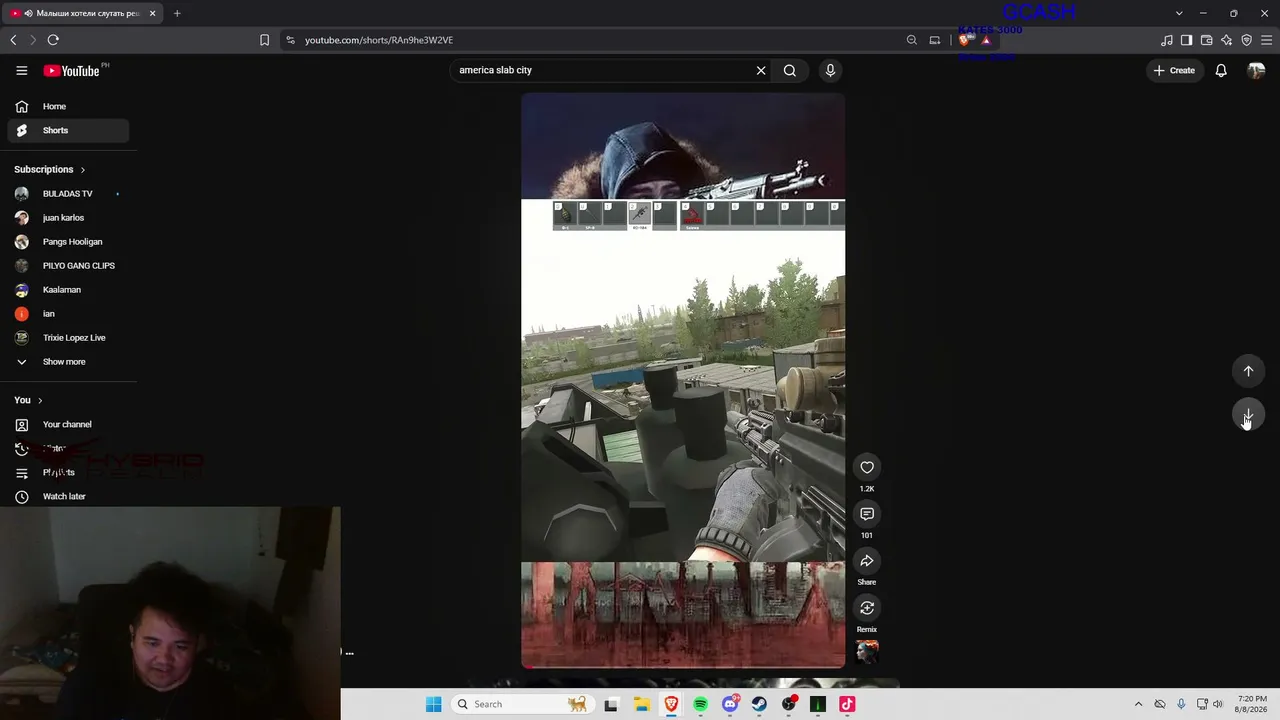Open site settings icon in address bar

290,40
